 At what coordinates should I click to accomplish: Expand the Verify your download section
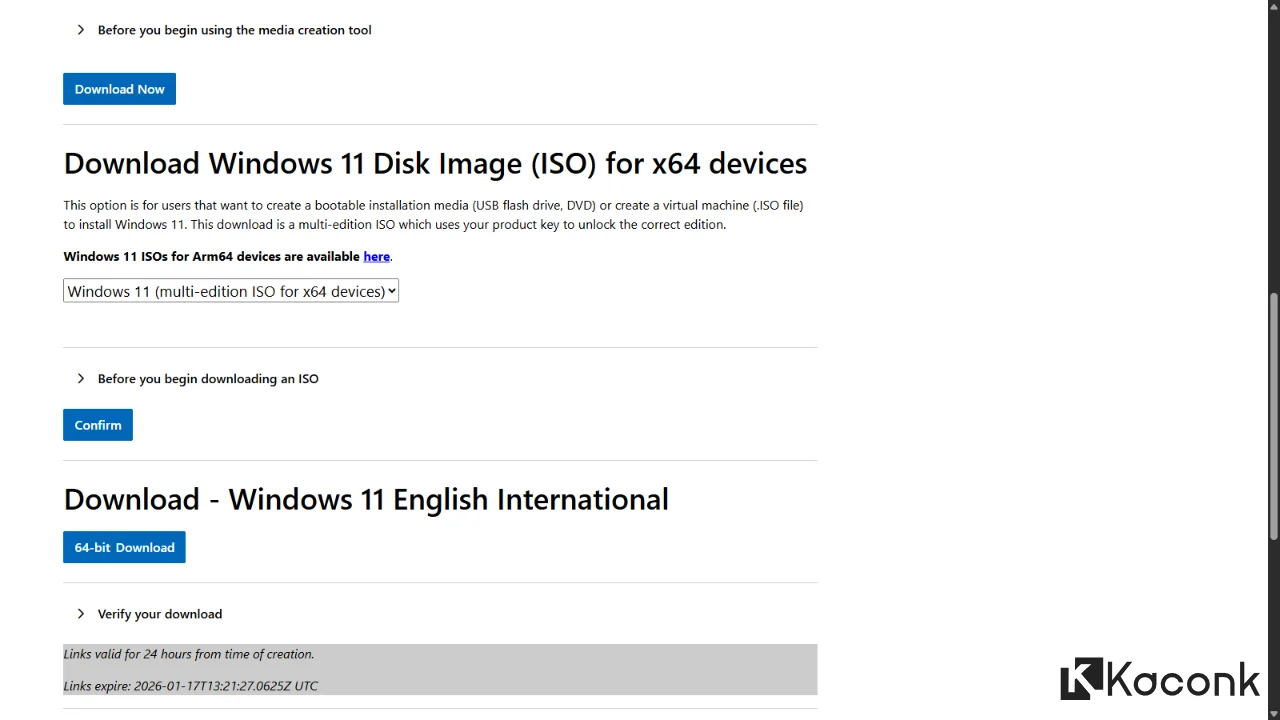coord(160,613)
